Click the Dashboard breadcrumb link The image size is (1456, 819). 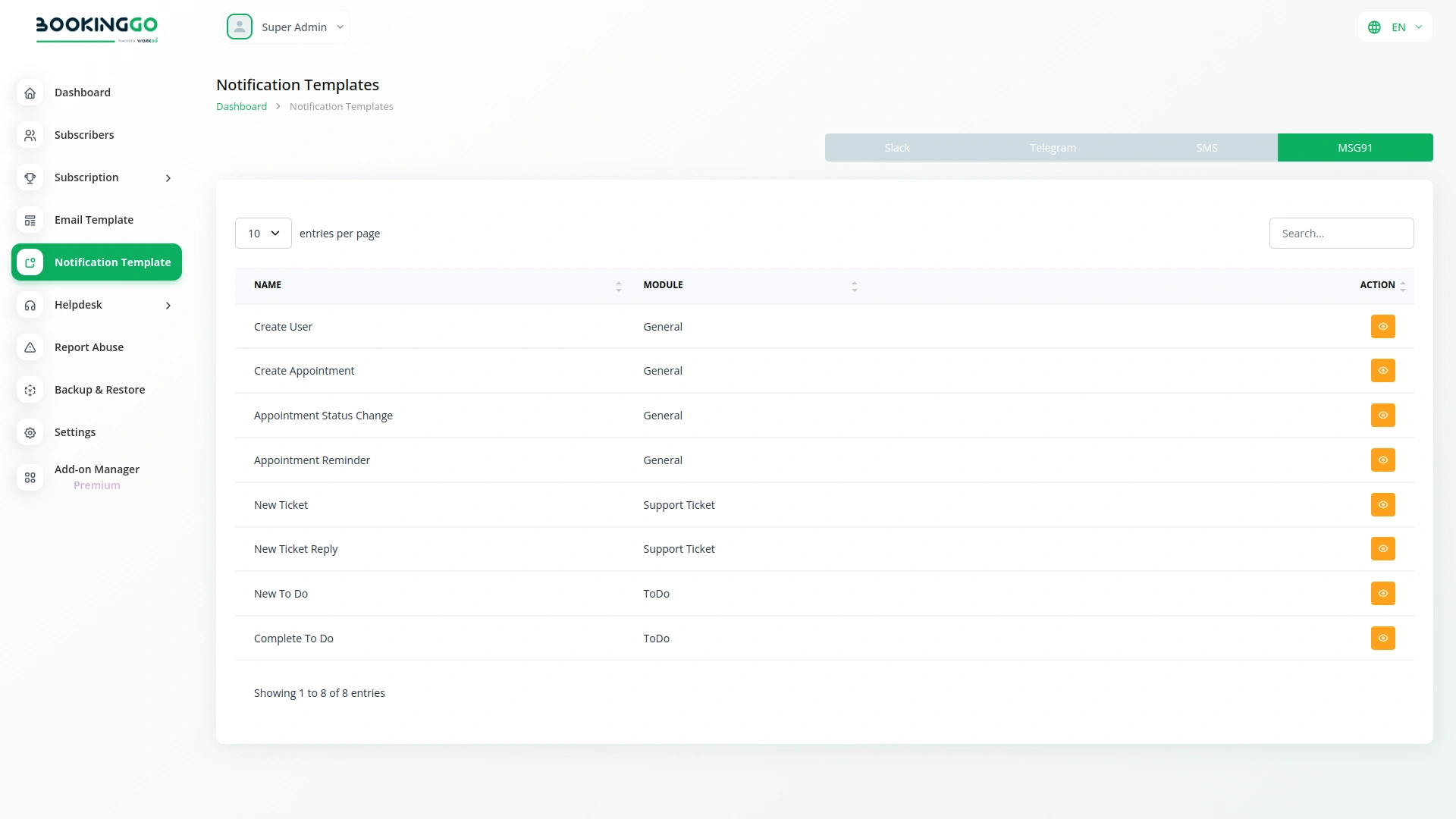(241, 107)
